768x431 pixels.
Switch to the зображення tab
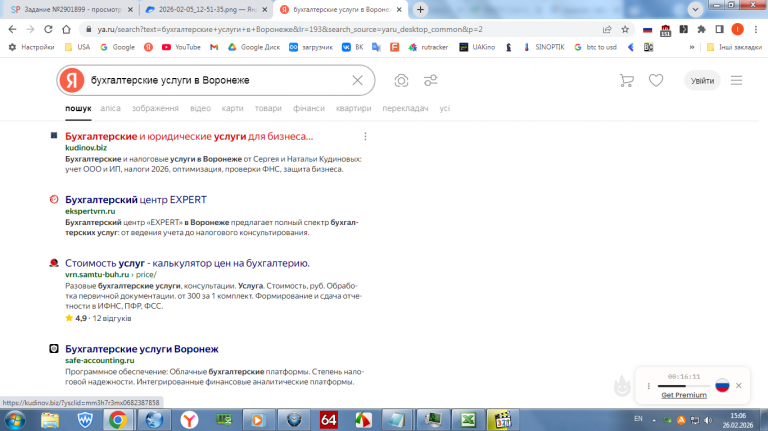tap(155, 108)
